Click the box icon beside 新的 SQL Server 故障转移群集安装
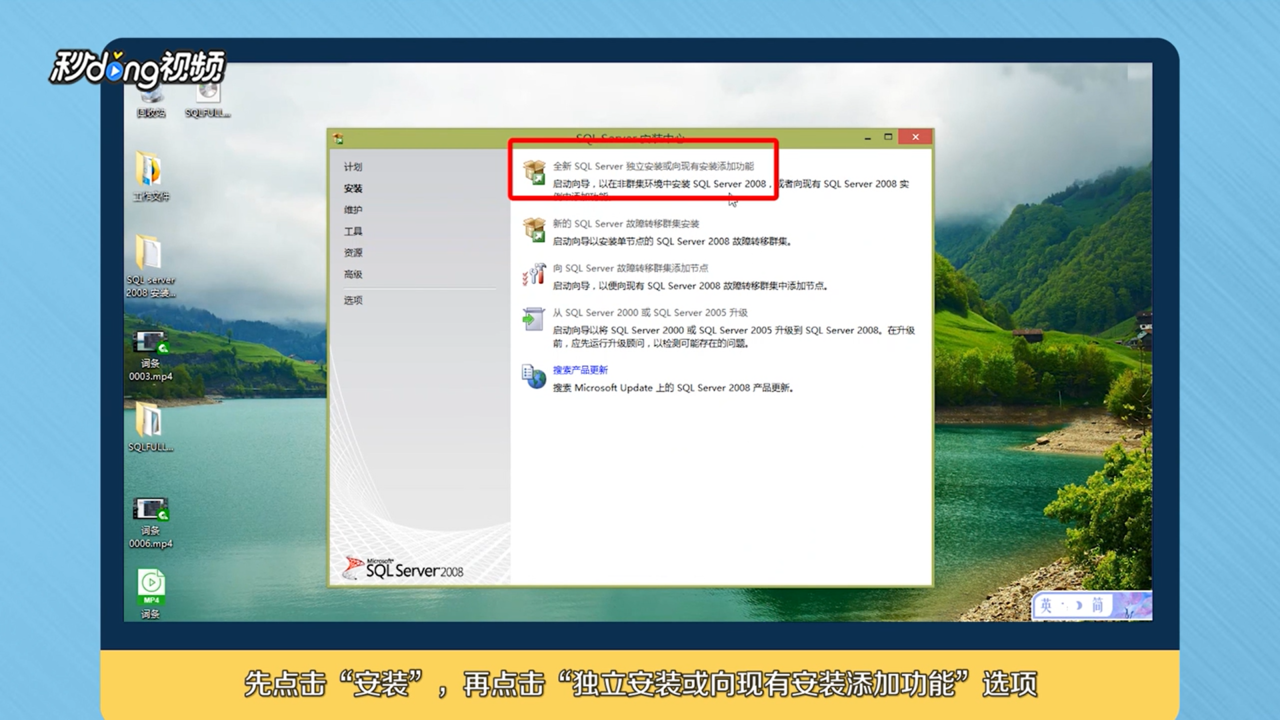This screenshot has height=720, width=1280. 534,230
